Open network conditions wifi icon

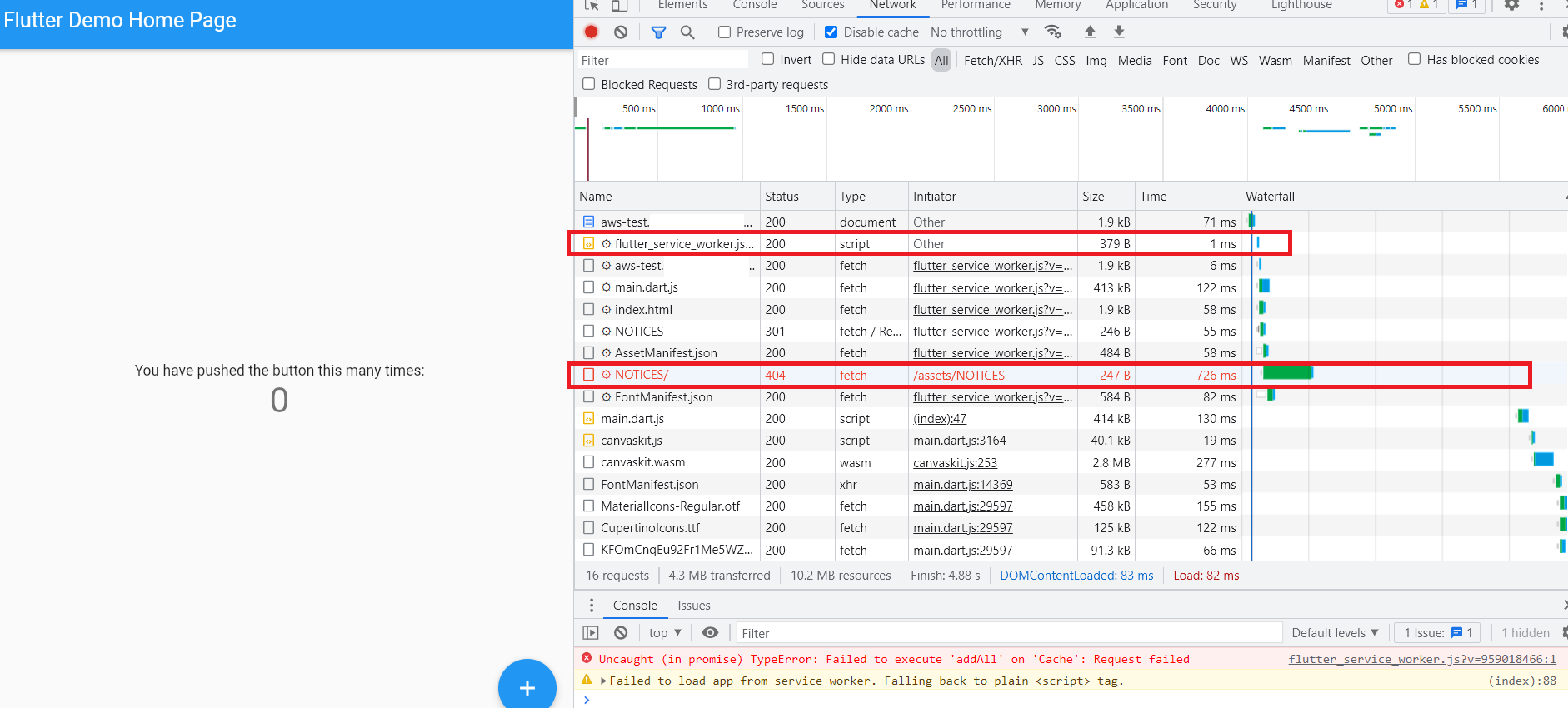[x=1053, y=32]
